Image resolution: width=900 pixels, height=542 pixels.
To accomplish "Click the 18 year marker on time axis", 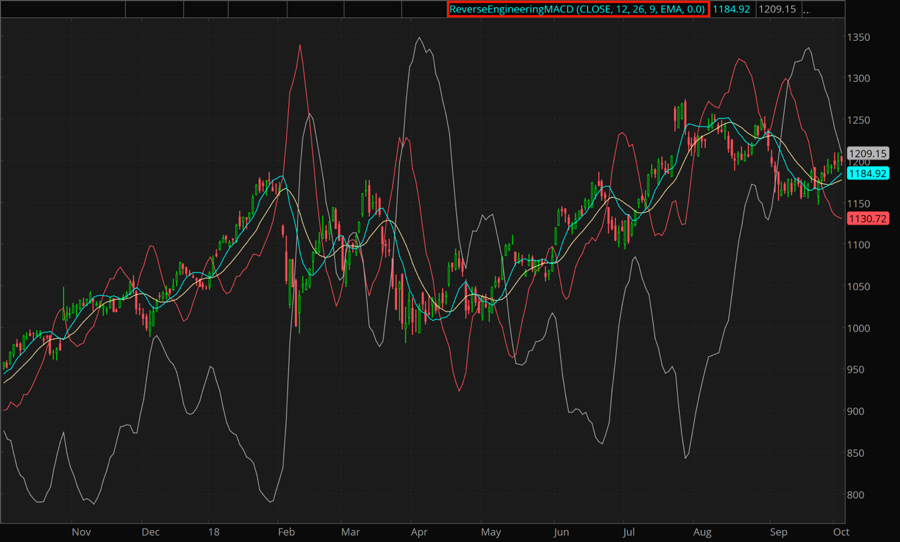I will tap(216, 532).
